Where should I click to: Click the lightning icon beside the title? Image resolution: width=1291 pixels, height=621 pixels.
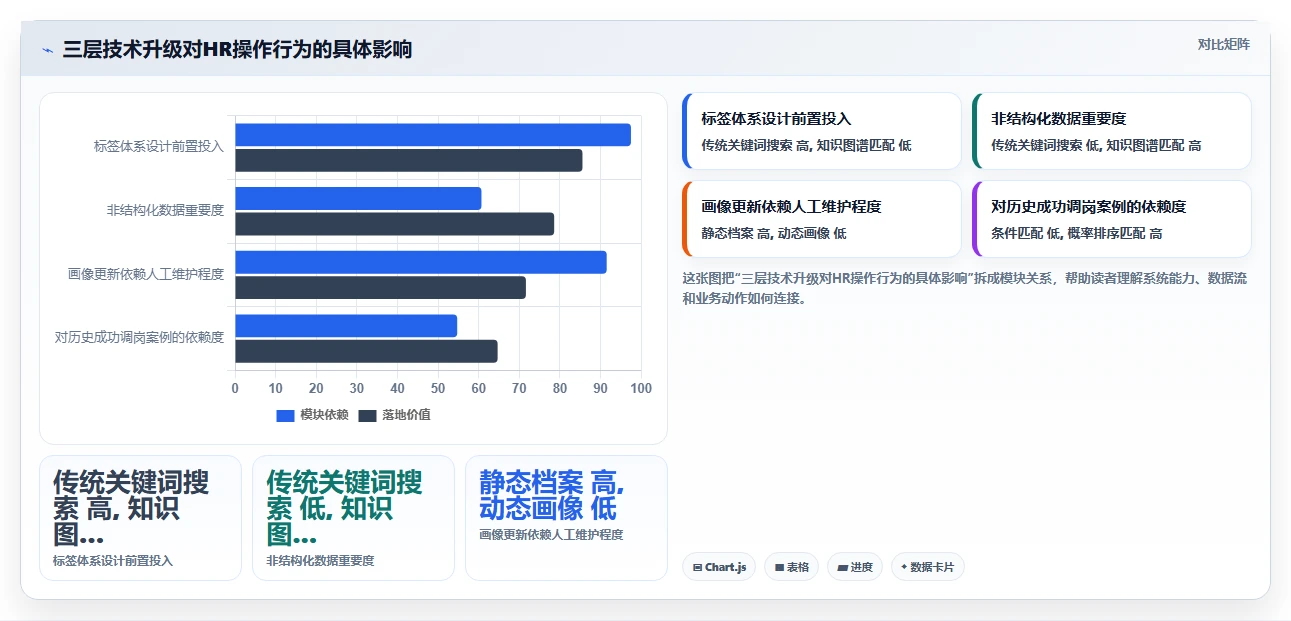pyautogui.click(x=47, y=50)
